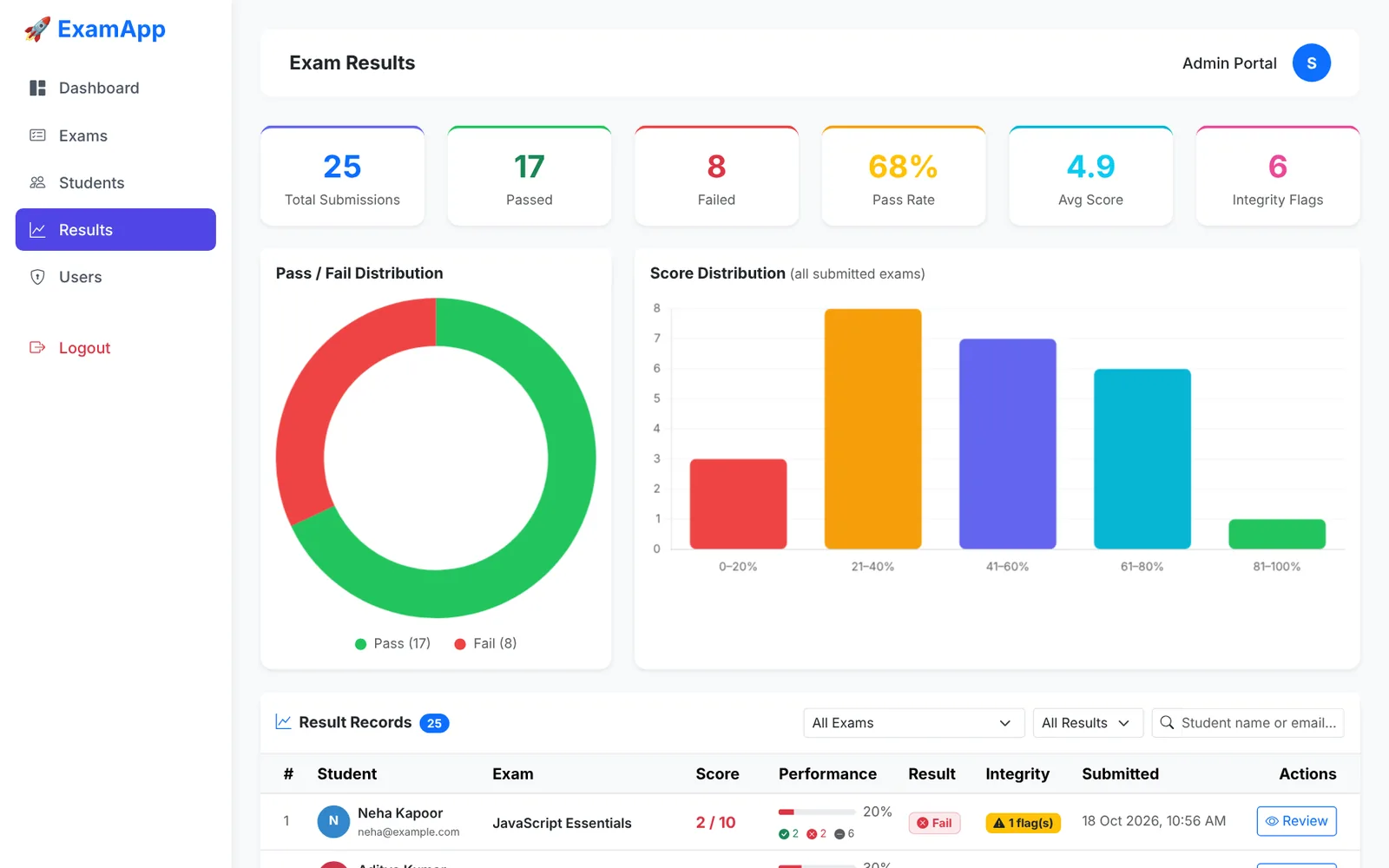
Task: Click the red Fail legend dot
Action: (460, 644)
